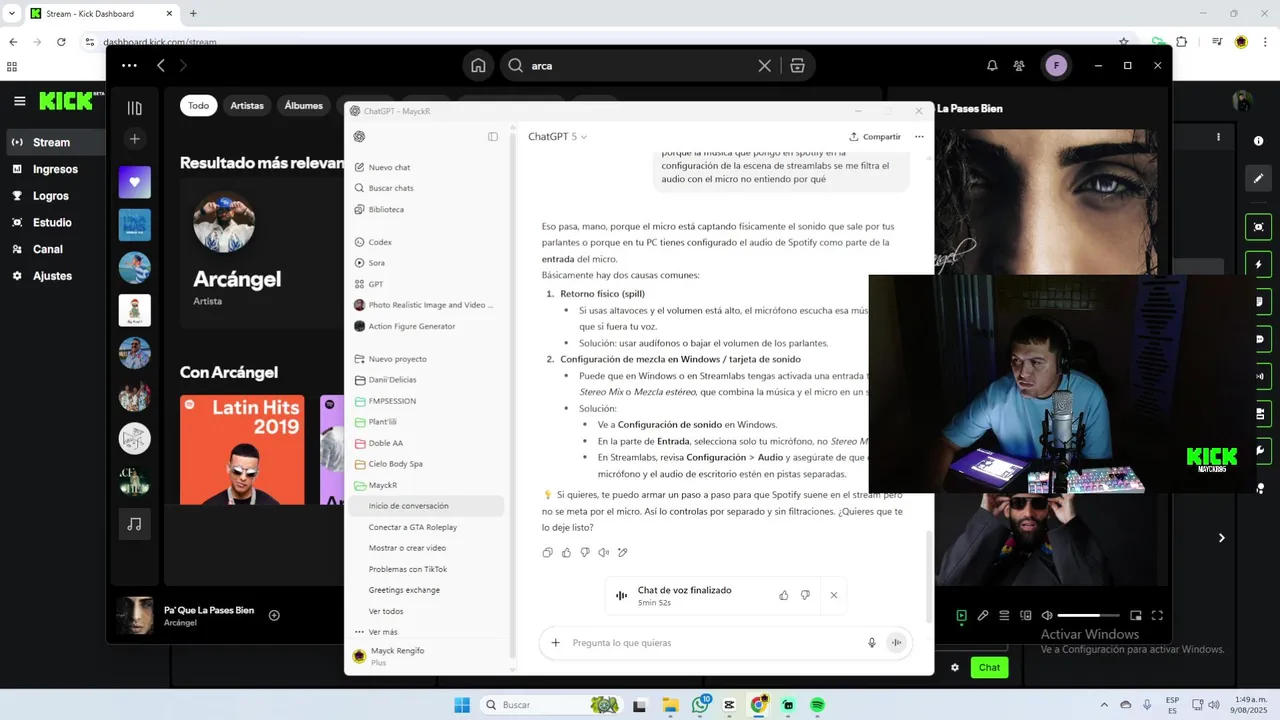Open the ChatGPT 5 model dropdown

pos(558,137)
